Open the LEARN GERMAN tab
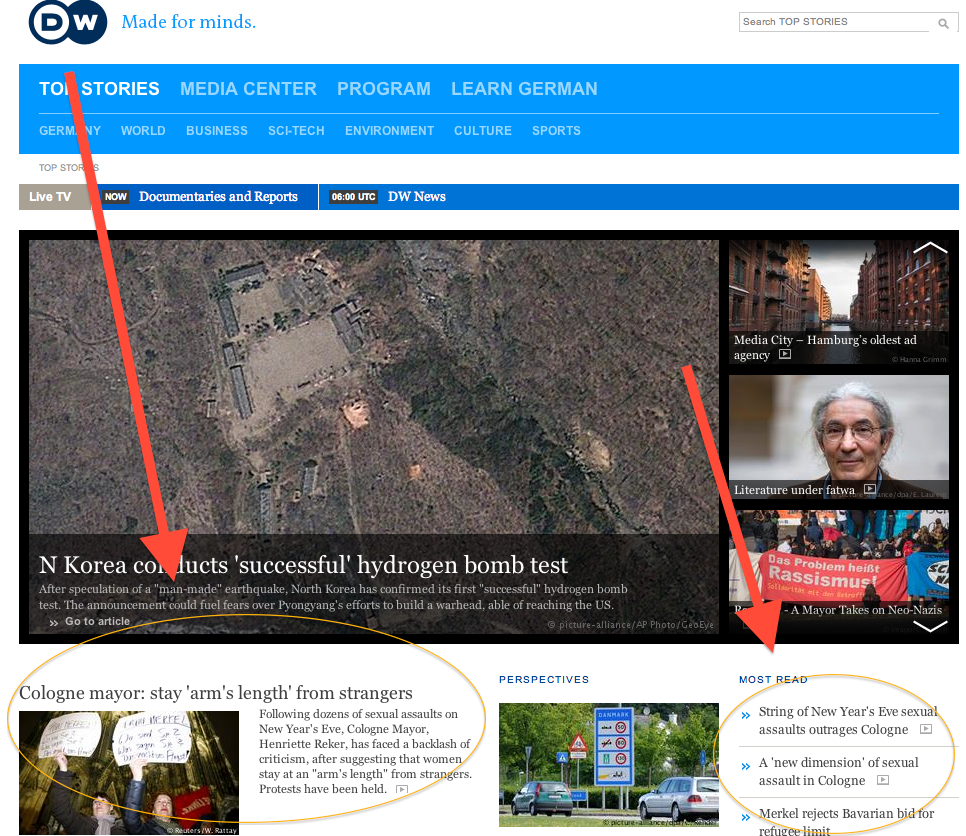Image resolution: width=966 pixels, height=836 pixels. coord(524,89)
